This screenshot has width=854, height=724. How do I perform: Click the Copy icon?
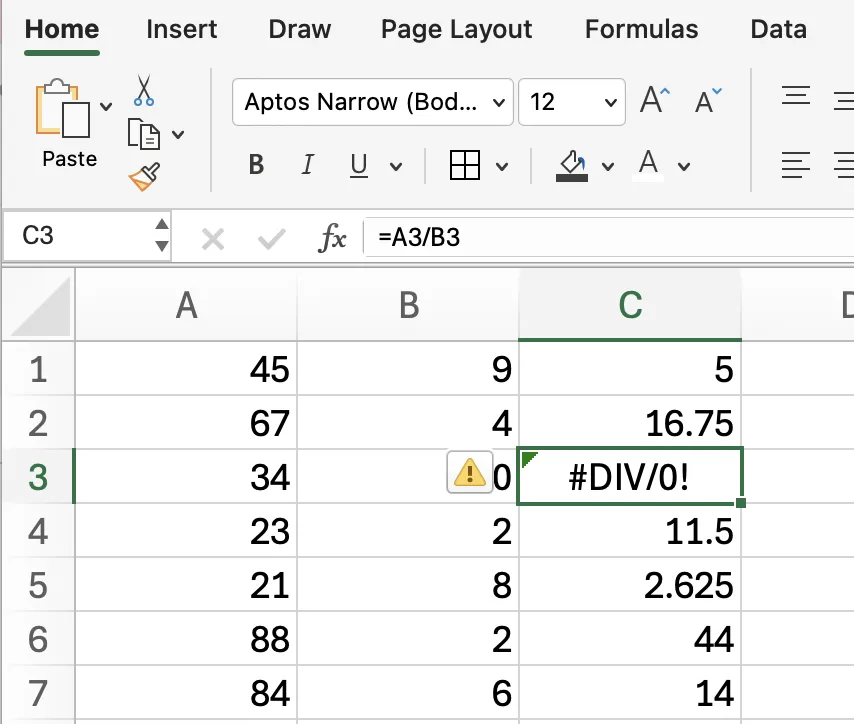(144, 134)
